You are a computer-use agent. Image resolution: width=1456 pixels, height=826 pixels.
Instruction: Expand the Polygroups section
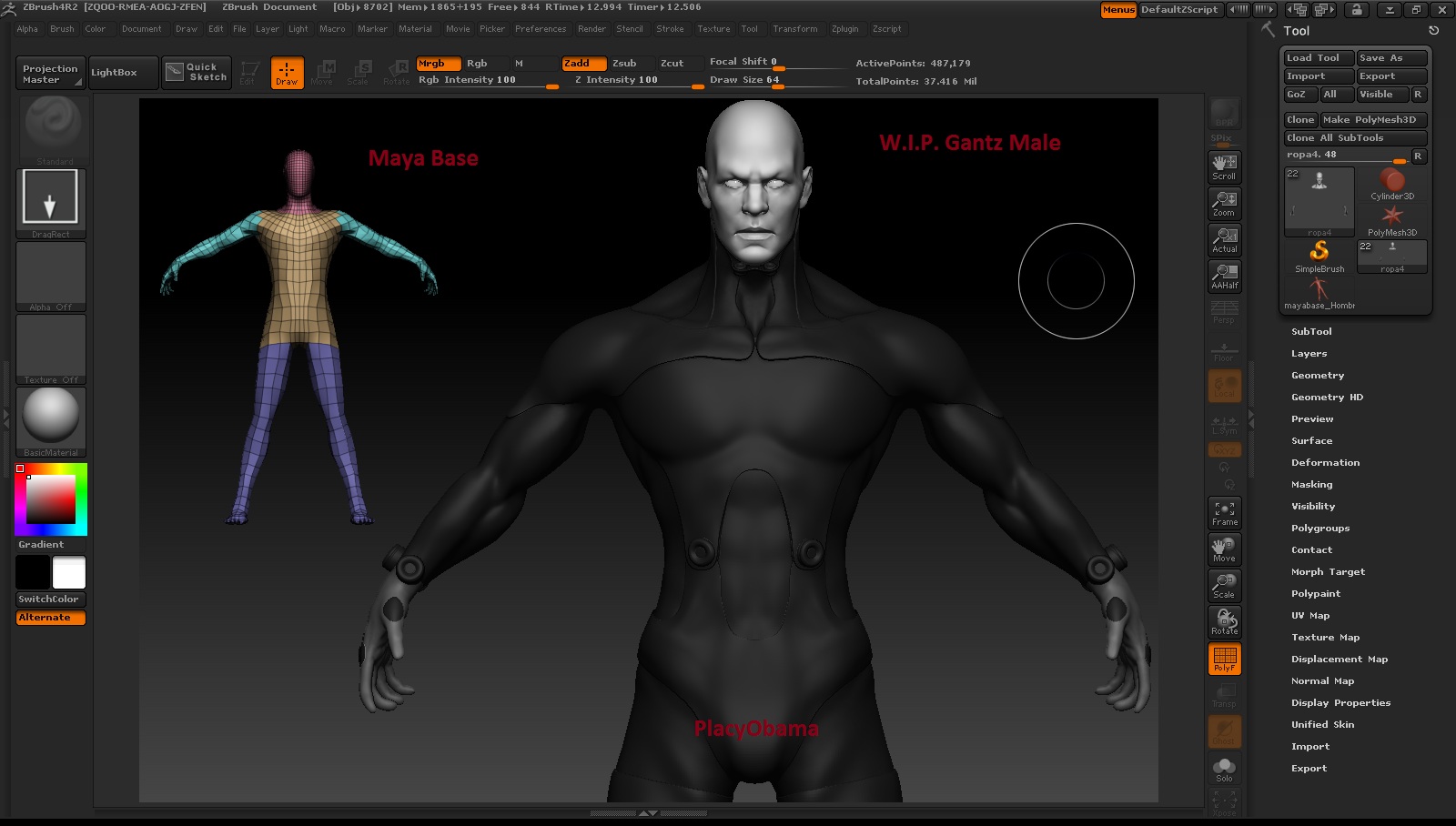1320,529
